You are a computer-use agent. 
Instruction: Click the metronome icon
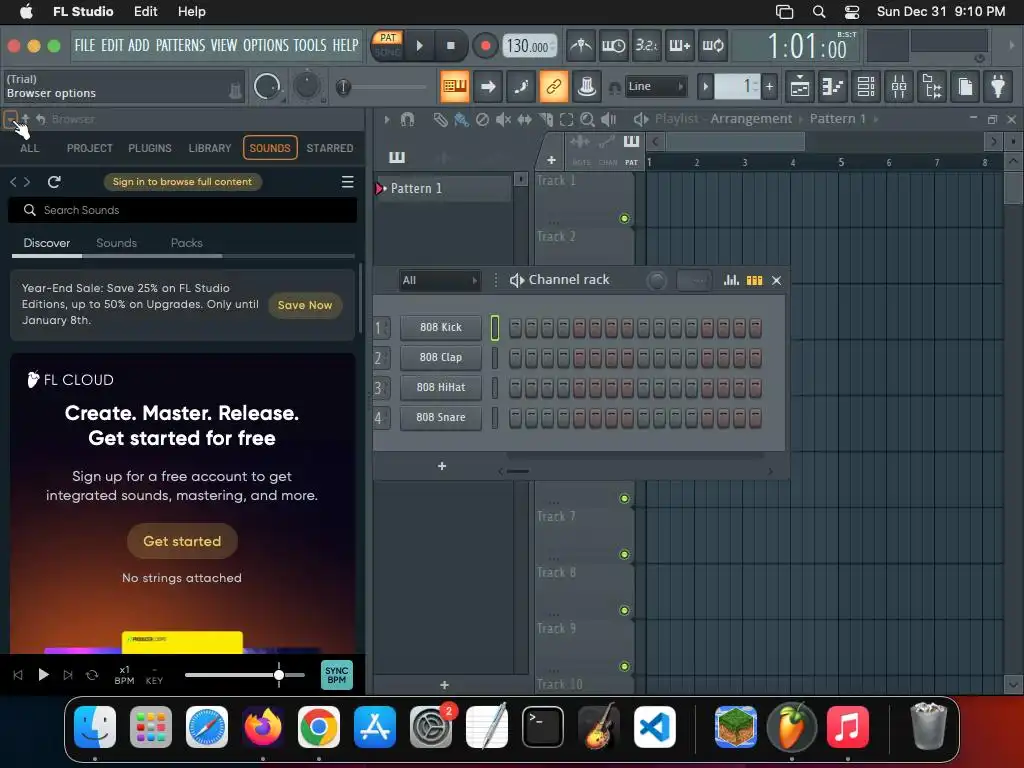point(581,46)
